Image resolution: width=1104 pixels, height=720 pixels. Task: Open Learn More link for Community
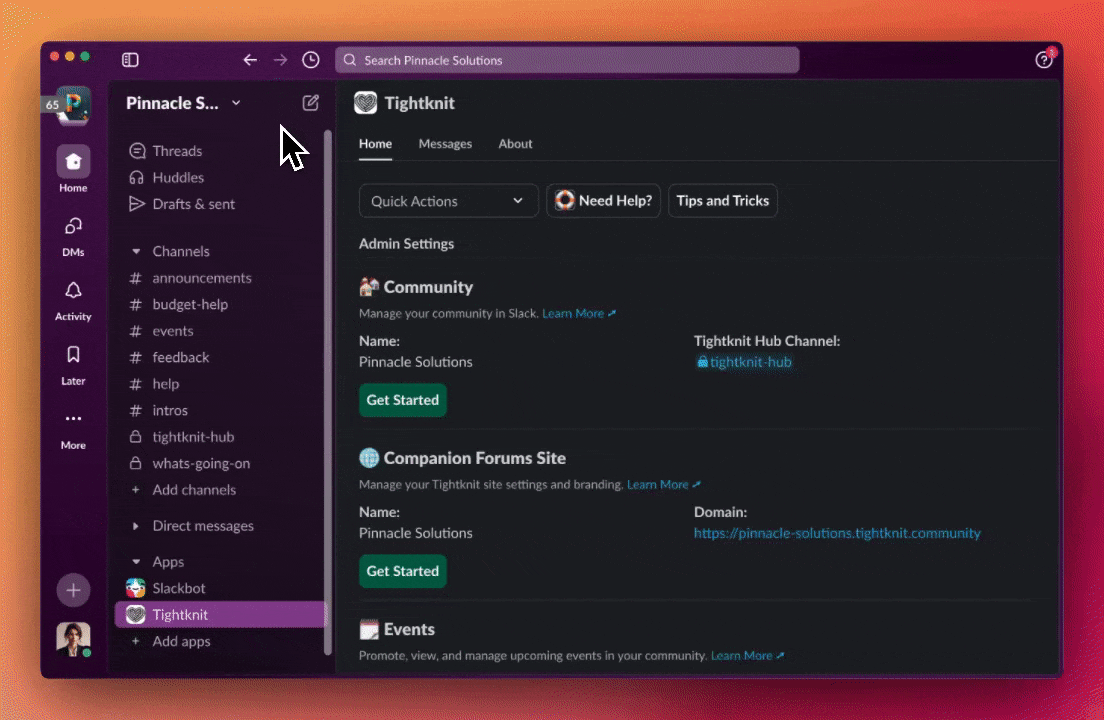pyautogui.click(x=579, y=313)
